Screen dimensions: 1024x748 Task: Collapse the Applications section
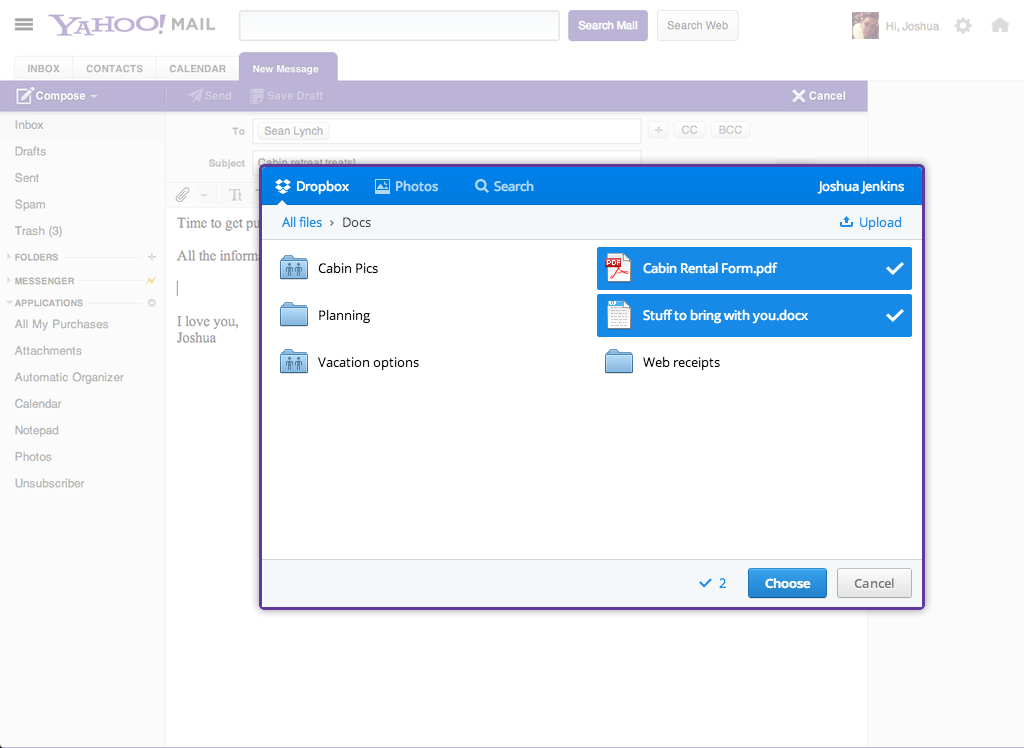(x=10, y=303)
